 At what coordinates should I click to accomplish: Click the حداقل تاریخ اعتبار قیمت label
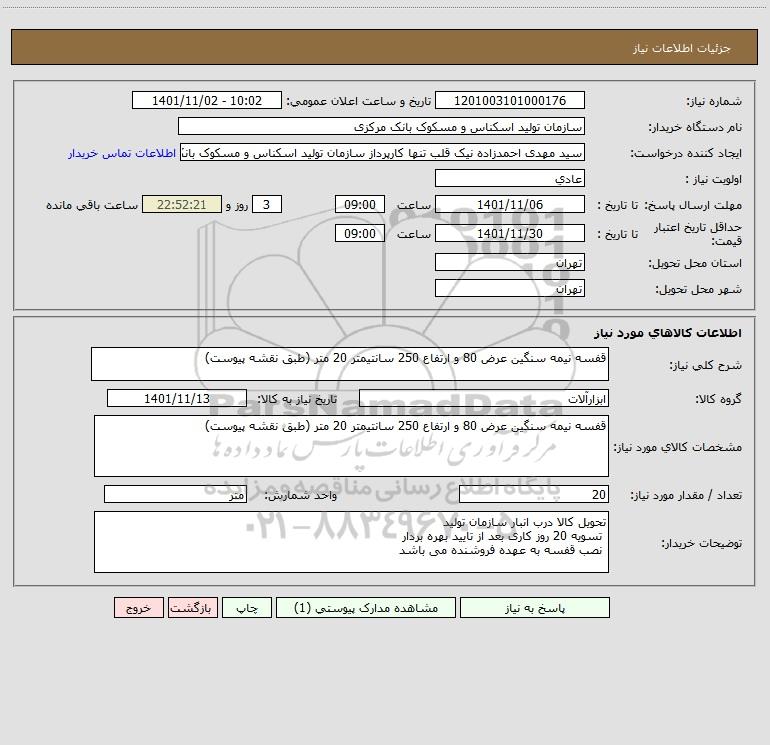(698, 234)
